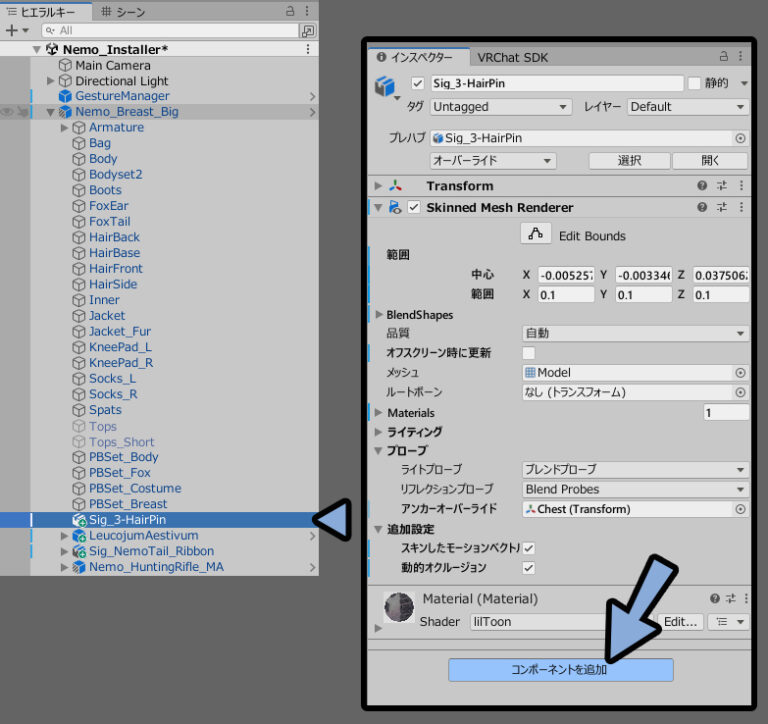Image resolution: width=768 pixels, height=724 pixels.
Task: Switch to the VRChat SDK tab
Action: (x=512, y=57)
